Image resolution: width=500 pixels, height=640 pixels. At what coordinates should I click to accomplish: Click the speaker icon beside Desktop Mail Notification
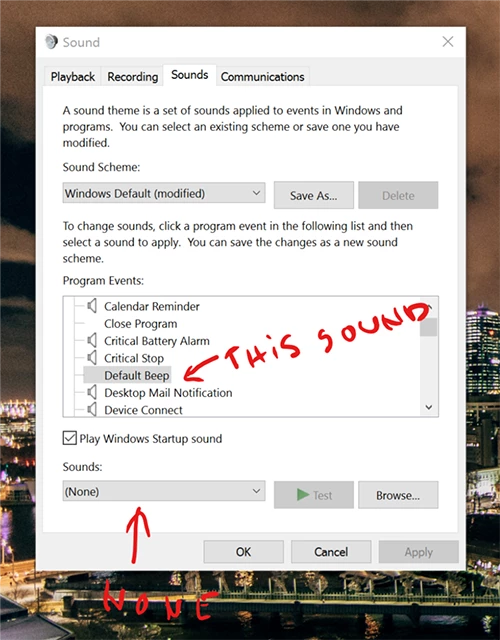coord(92,392)
